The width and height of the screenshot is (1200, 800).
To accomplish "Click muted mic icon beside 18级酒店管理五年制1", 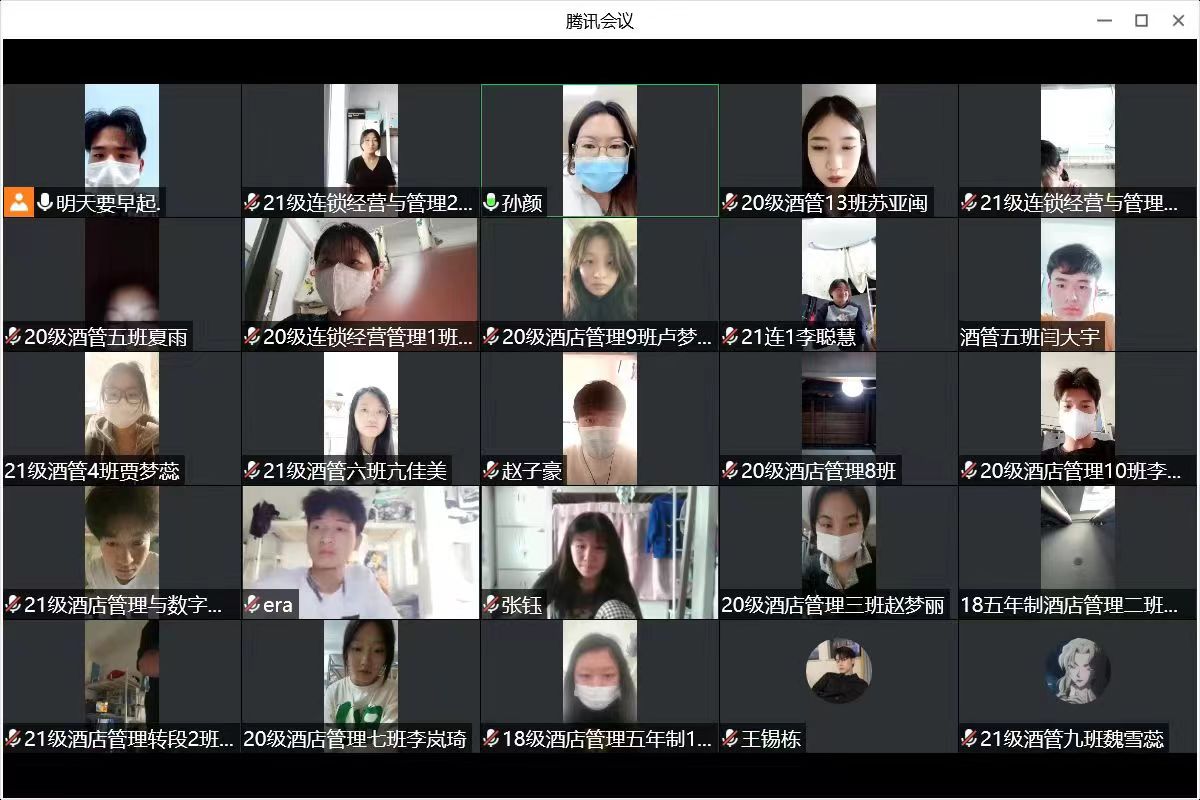I will click(x=491, y=739).
